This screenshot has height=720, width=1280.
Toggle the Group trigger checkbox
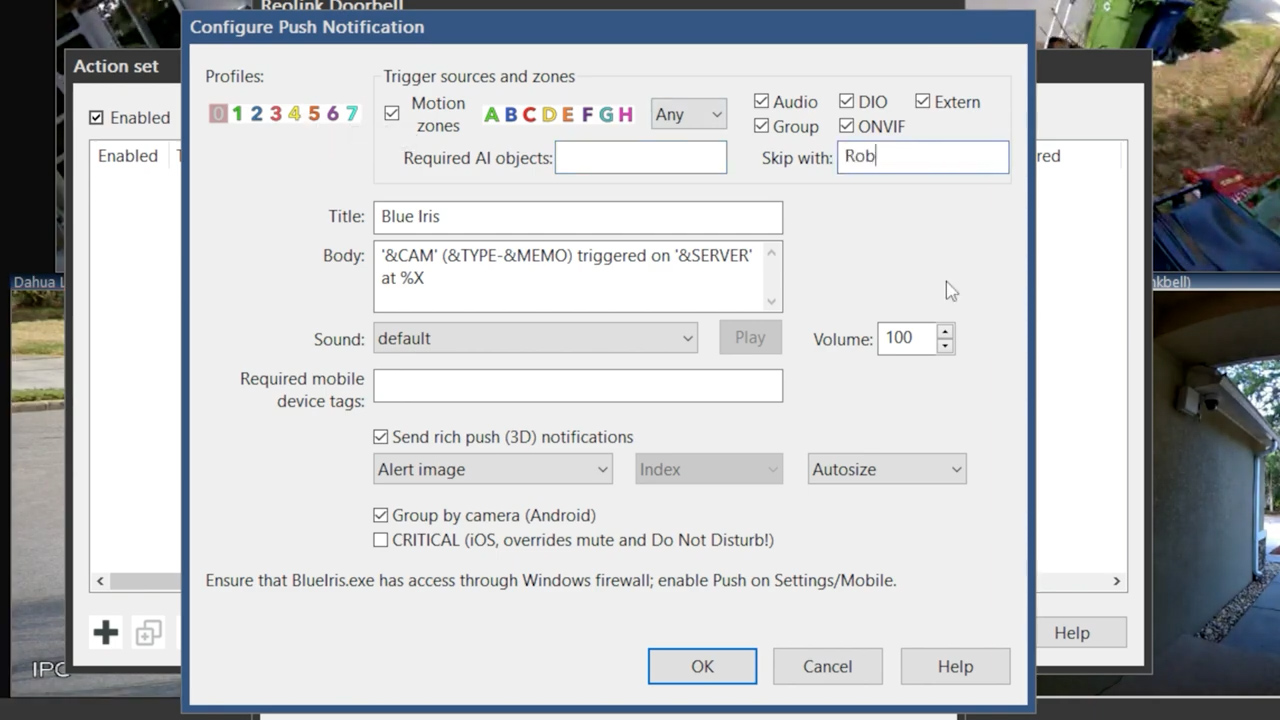(761, 126)
